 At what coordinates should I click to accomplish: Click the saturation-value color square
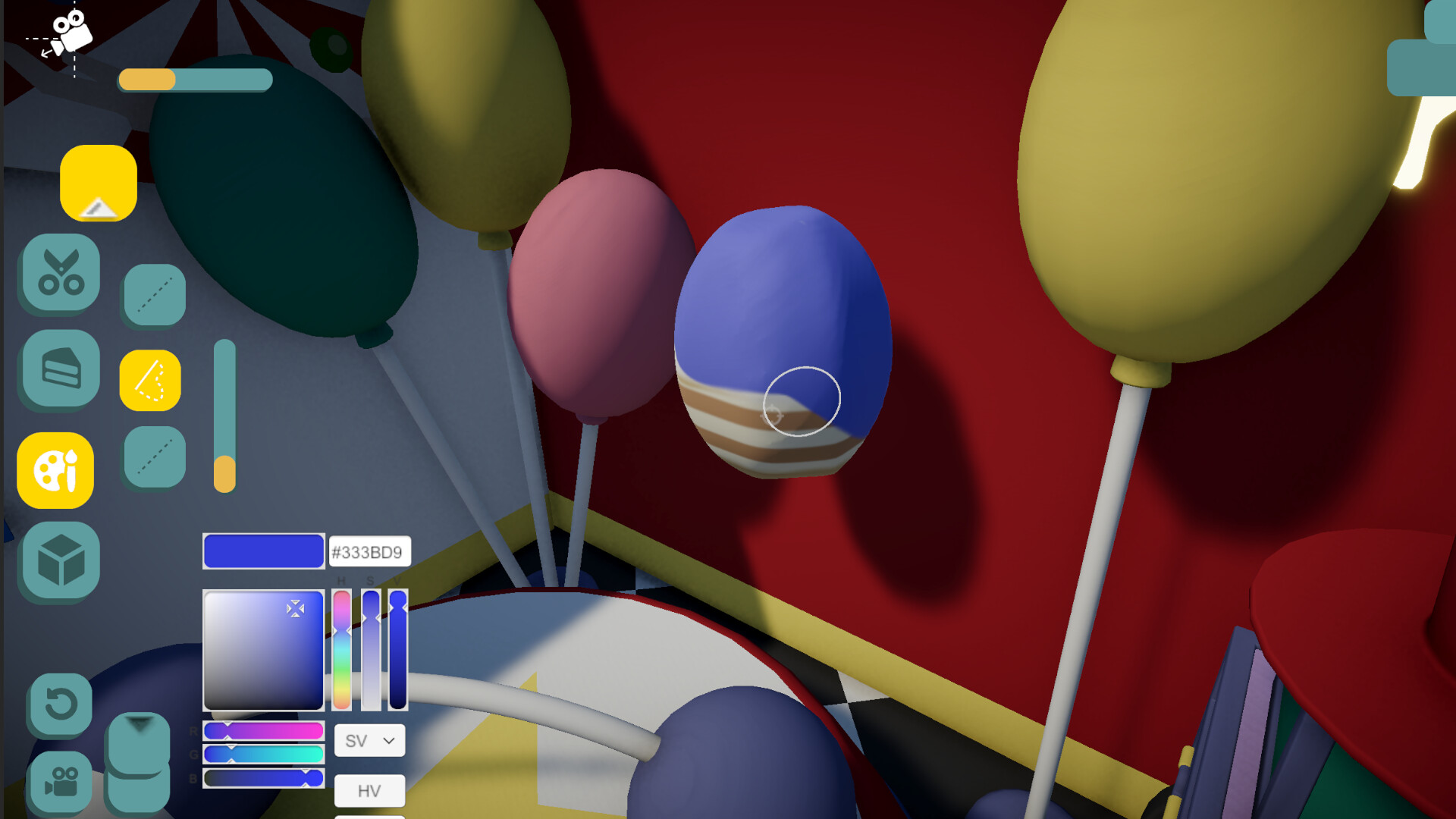coord(263,650)
